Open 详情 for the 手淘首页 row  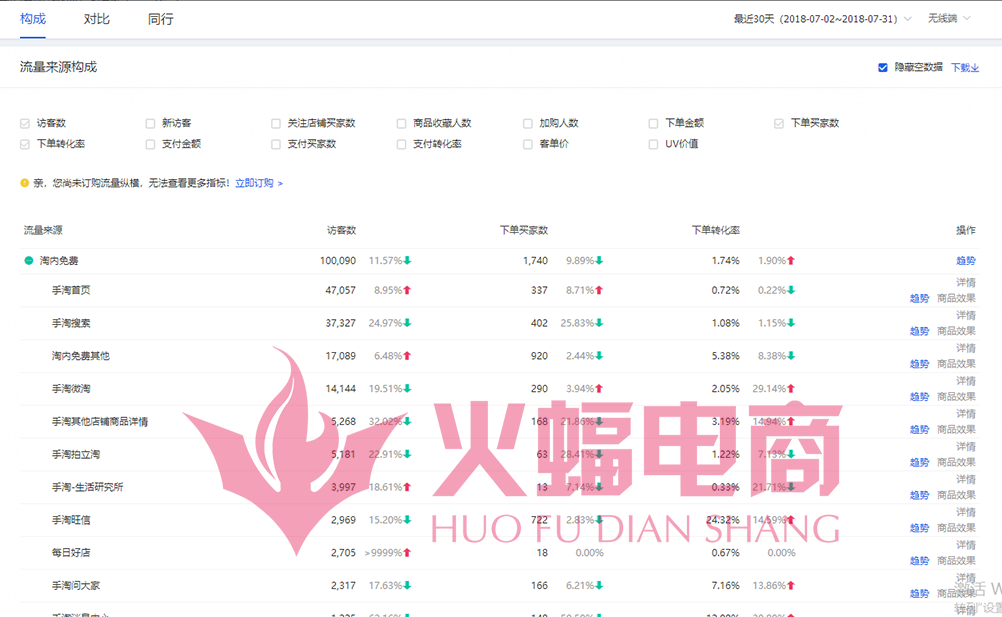[x=966, y=282]
